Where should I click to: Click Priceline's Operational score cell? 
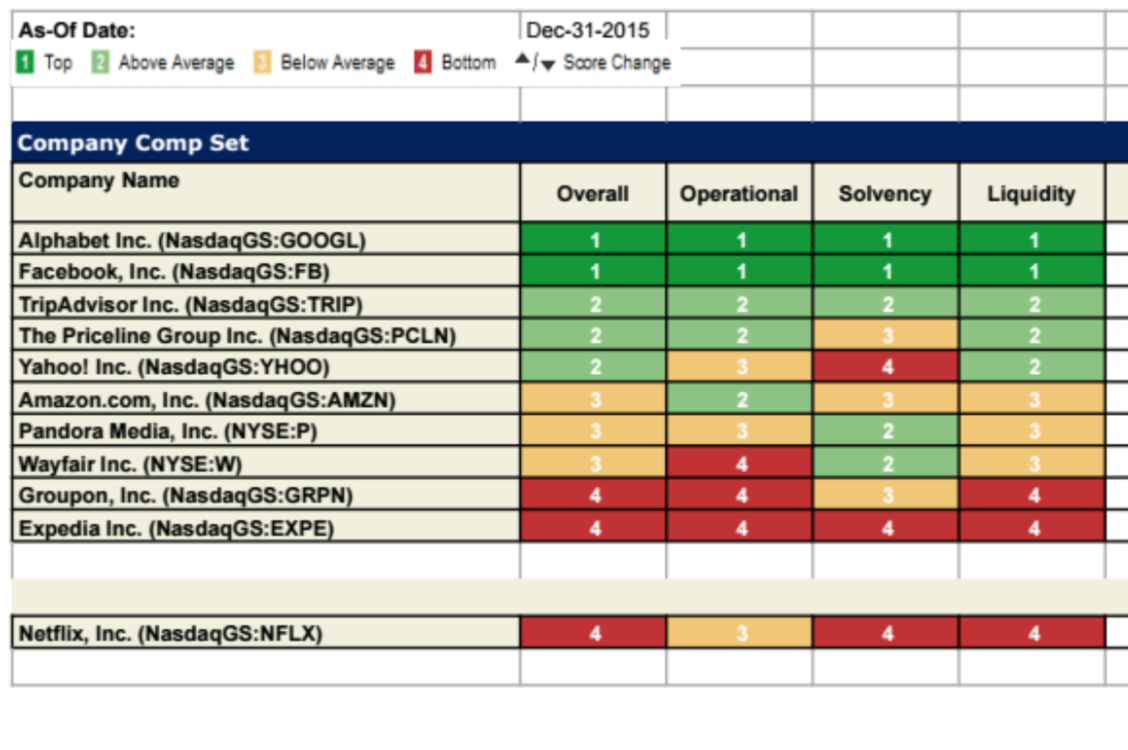(x=740, y=335)
